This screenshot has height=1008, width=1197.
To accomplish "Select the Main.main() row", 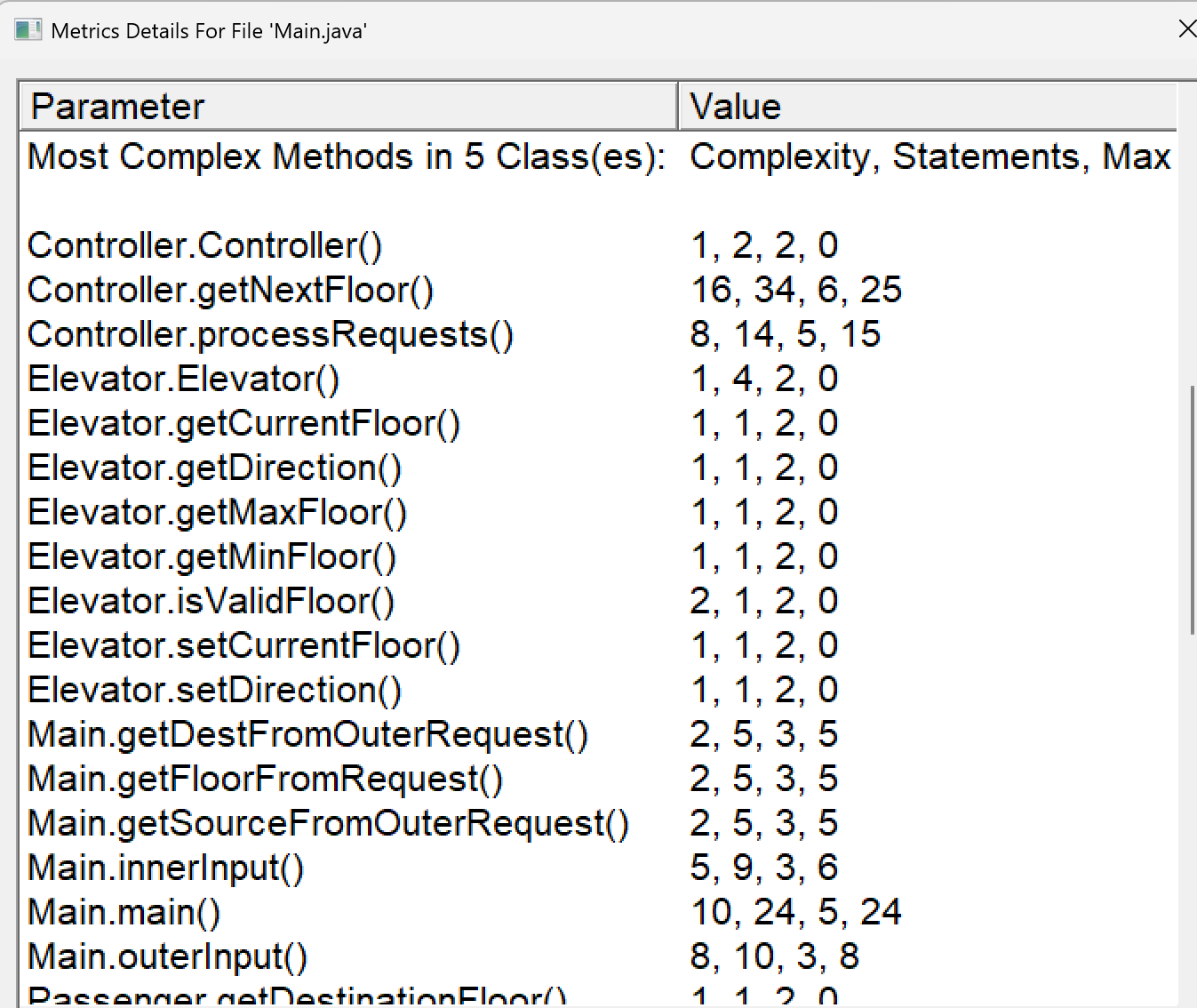I will click(x=124, y=912).
